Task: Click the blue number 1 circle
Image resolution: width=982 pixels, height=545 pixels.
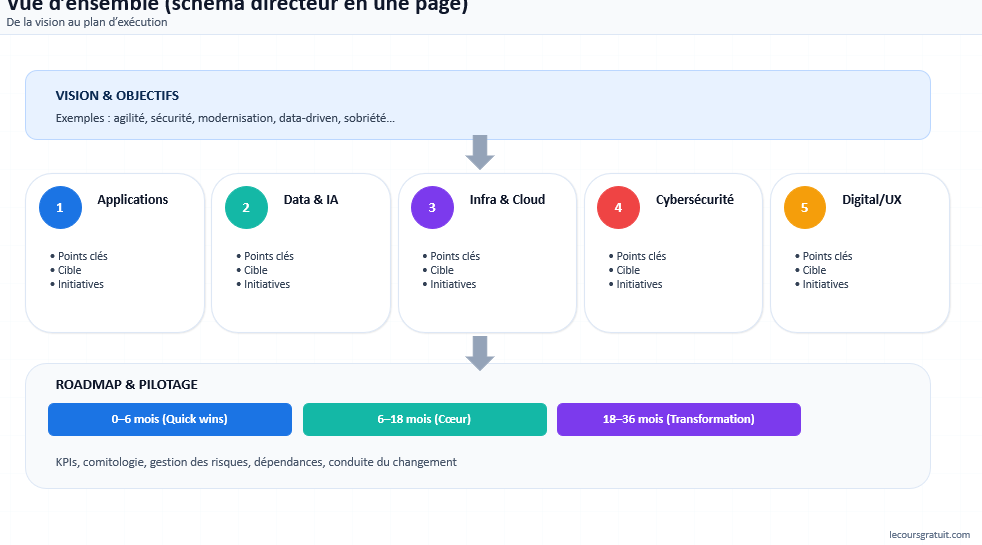Action: tap(60, 208)
